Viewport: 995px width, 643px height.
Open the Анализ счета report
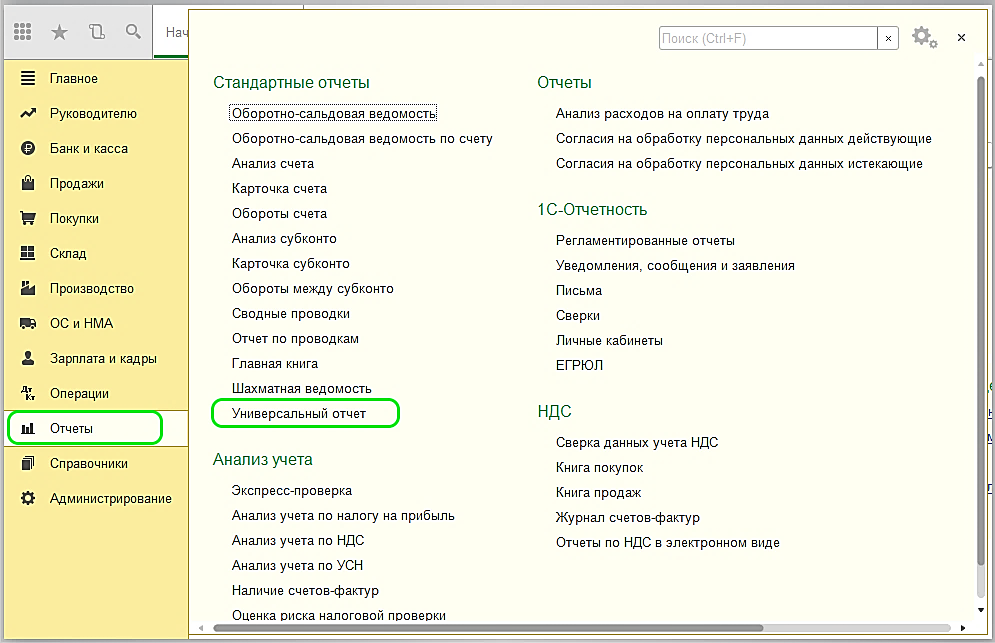tap(273, 164)
